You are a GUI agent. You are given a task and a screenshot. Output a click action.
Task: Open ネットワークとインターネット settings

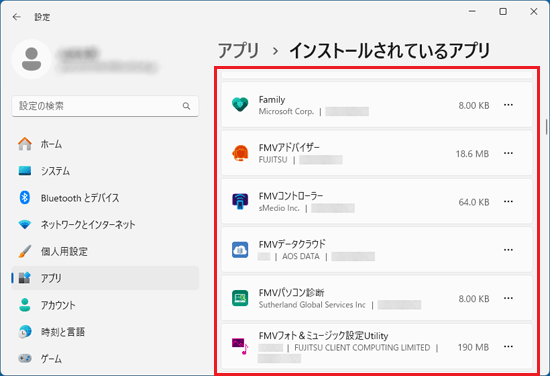coord(105,224)
